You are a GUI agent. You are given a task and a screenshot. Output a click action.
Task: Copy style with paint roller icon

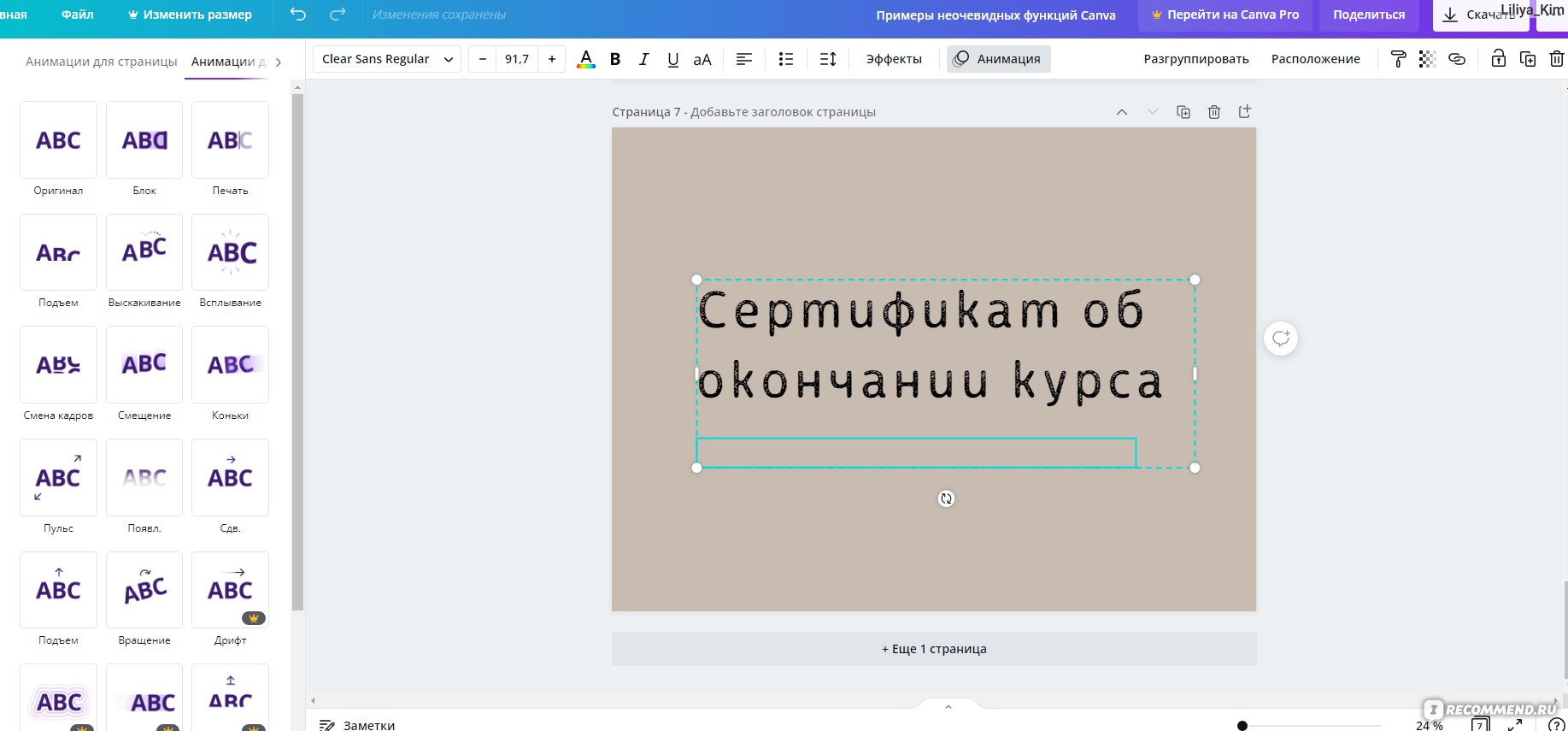click(x=1399, y=59)
